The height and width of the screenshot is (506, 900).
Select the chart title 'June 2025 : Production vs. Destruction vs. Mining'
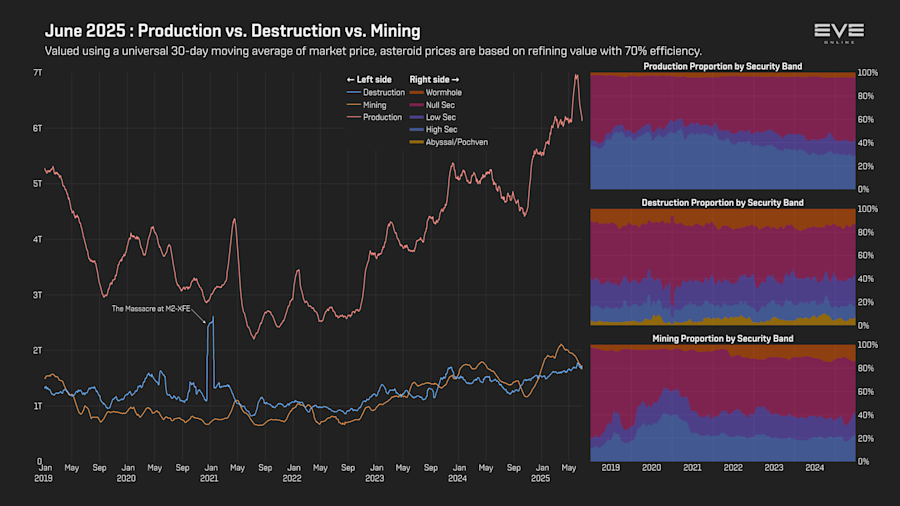[232, 30]
